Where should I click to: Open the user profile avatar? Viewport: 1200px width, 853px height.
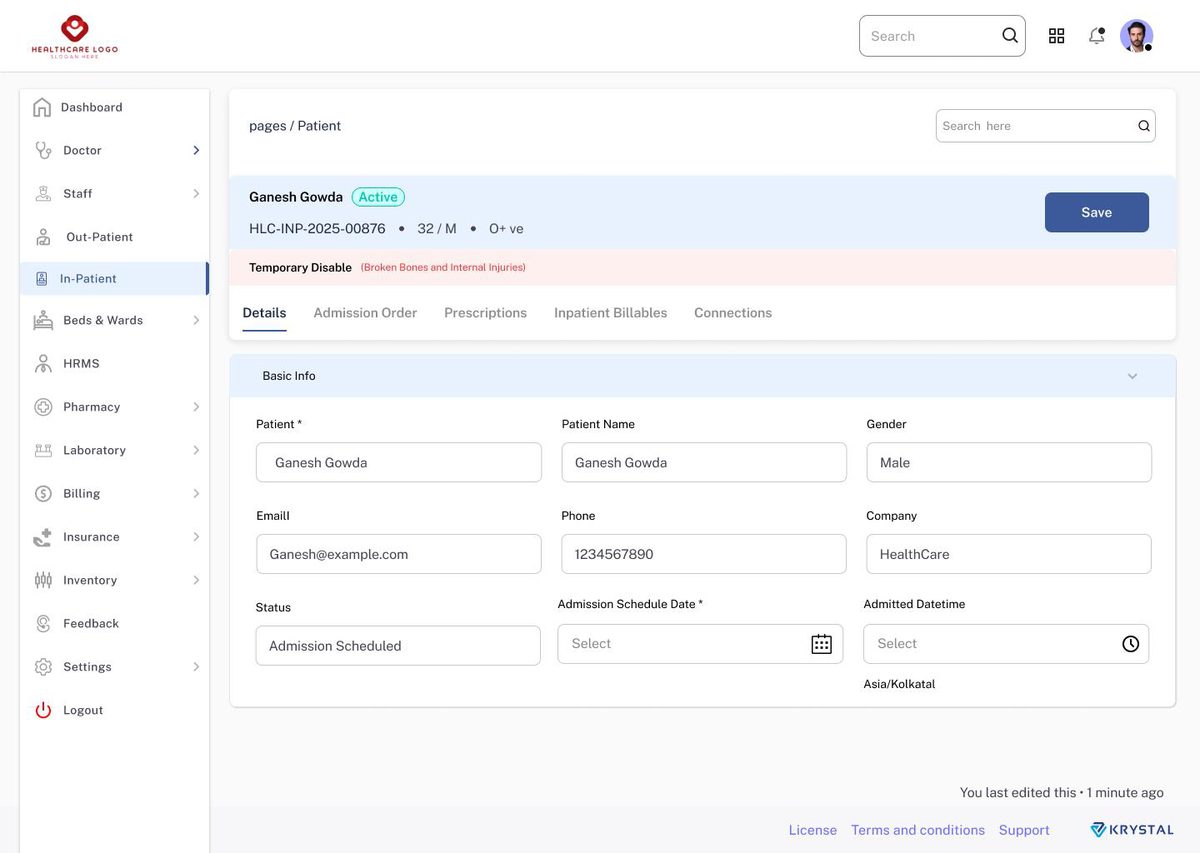click(x=1136, y=36)
